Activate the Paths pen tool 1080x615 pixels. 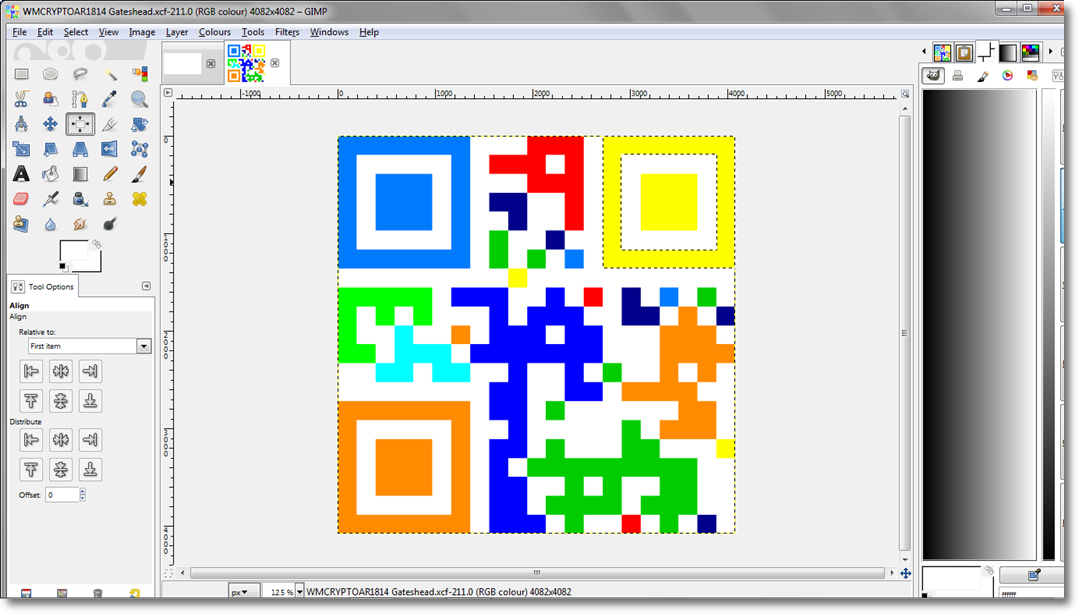(80, 99)
